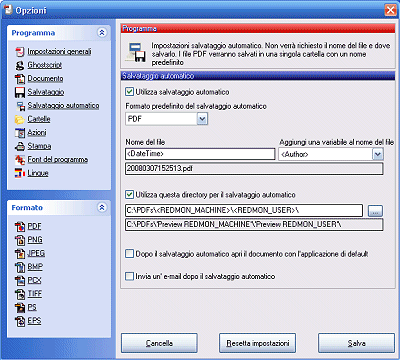Open PDF format options
The width and height of the screenshot is (400, 360).
pyautogui.click(x=34, y=226)
